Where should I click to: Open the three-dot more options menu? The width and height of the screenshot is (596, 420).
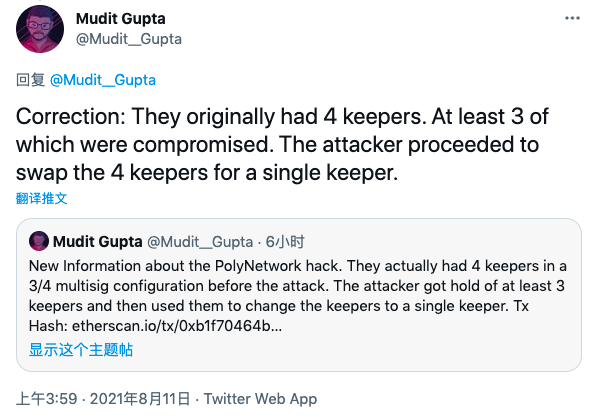point(572,18)
